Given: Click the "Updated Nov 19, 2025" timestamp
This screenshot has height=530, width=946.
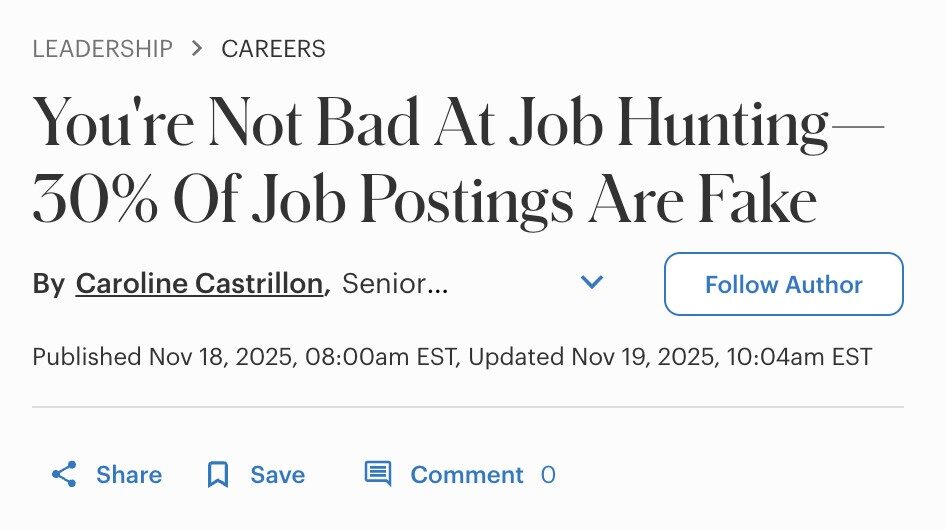Looking at the screenshot, I should [590, 356].
